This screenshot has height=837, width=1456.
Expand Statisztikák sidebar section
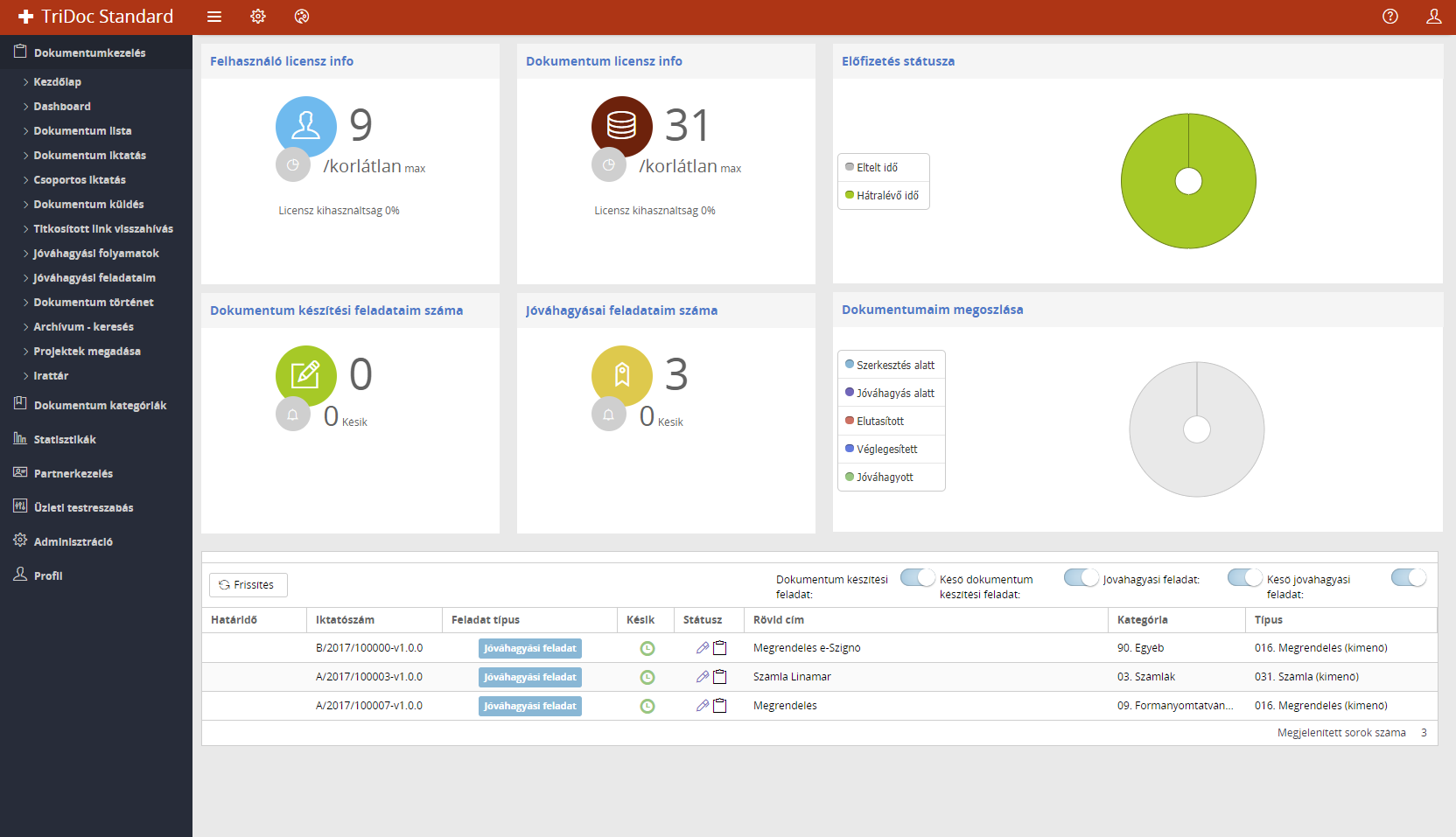point(96,439)
